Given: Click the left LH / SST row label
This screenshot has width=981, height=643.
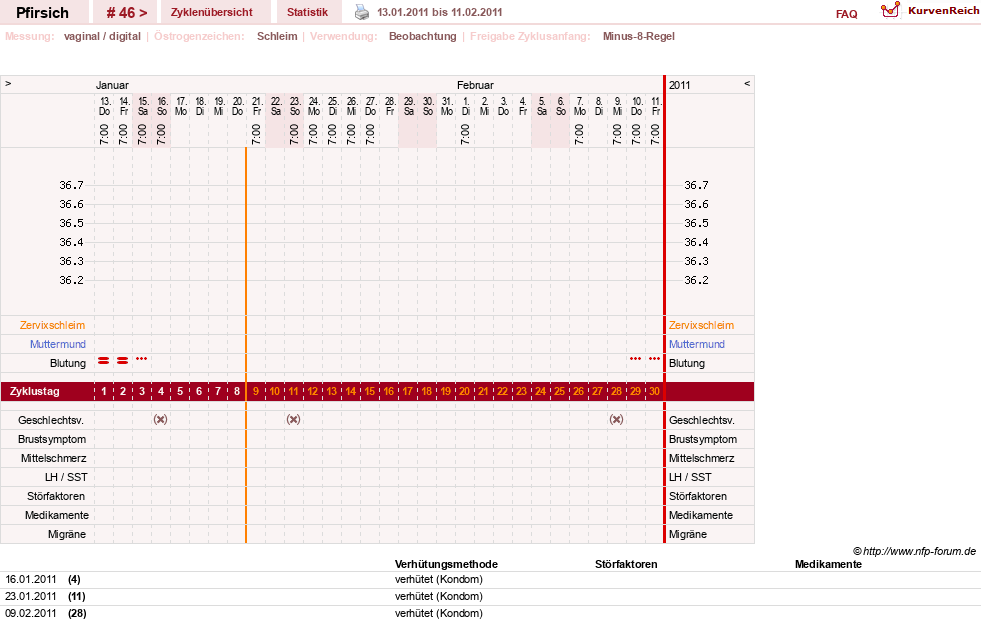Looking at the screenshot, I should pos(66,477).
